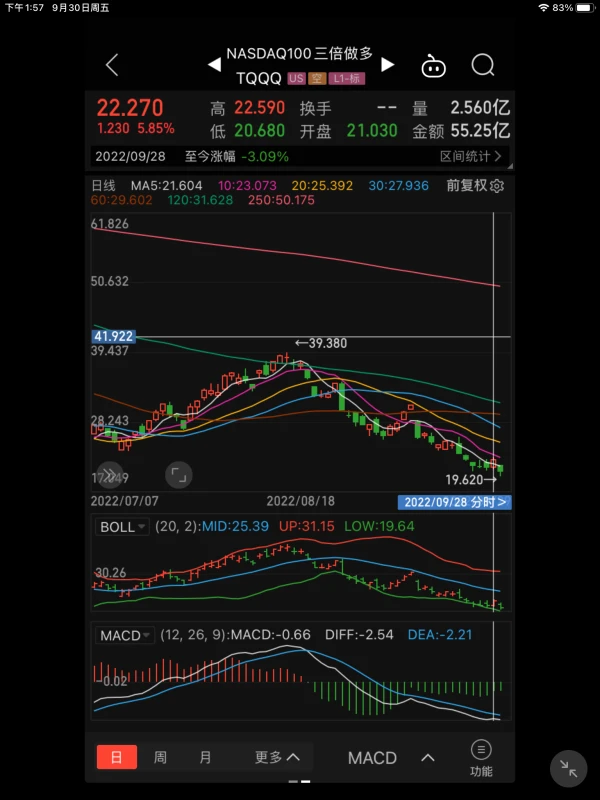
Task: Tap the 2022/07/07 date axis label
Action: (x=124, y=501)
